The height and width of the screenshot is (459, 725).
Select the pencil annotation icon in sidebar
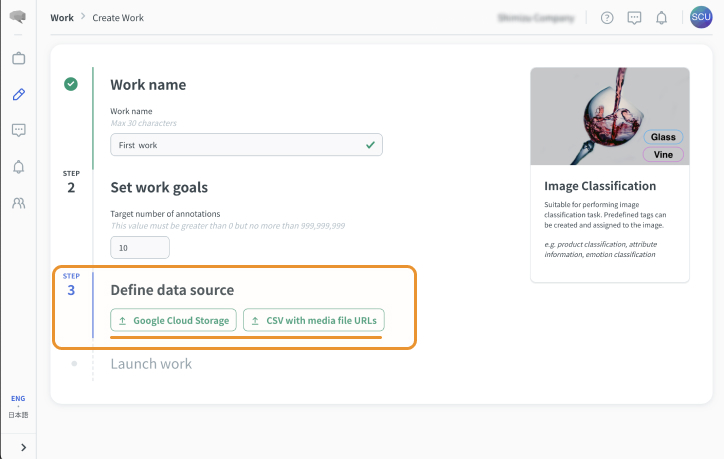tap(18, 94)
